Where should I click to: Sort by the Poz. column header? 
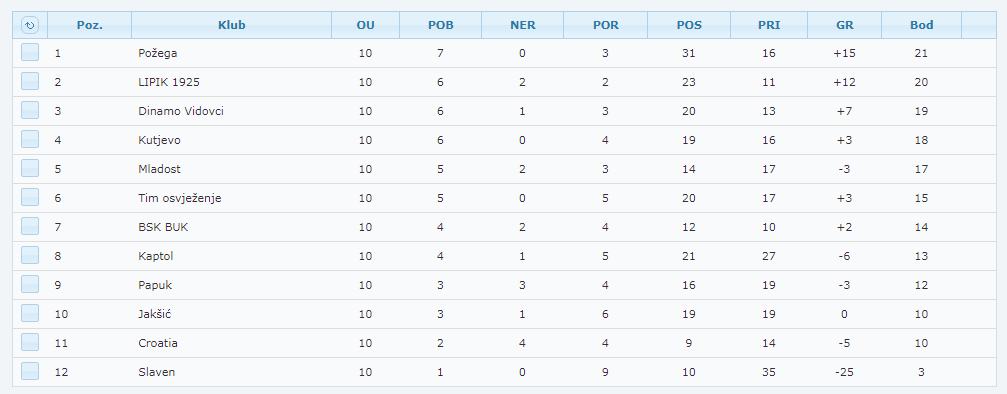tap(89, 25)
